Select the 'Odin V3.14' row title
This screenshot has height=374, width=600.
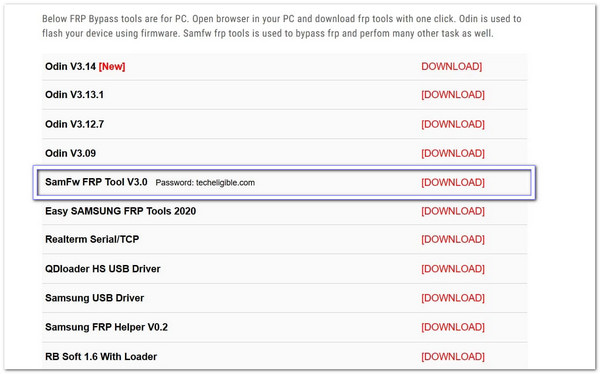[70, 66]
